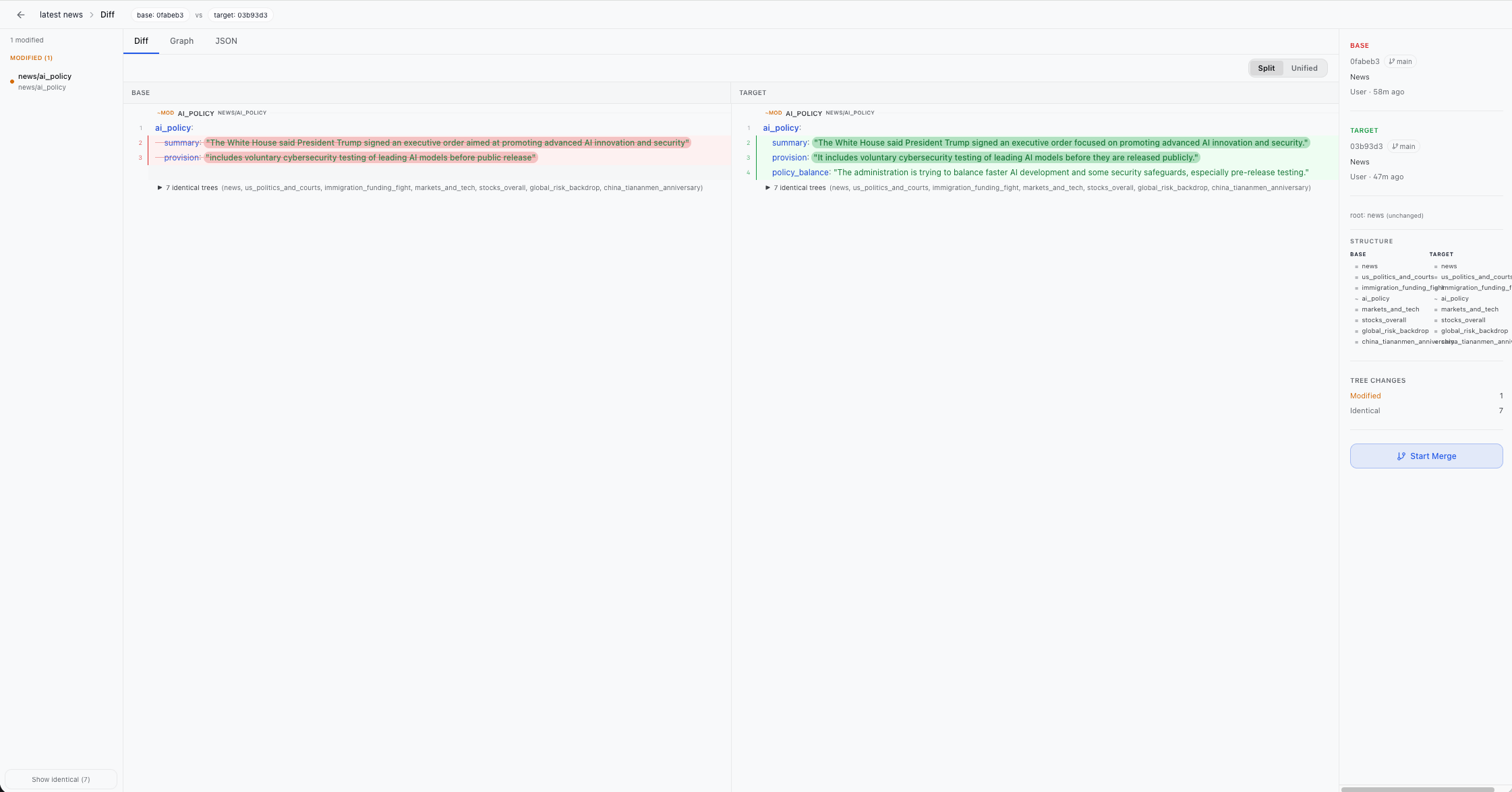Viewport: 1512px width, 792px height.
Task: Click the main branch badge under TARGET
Action: pos(1403,146)
